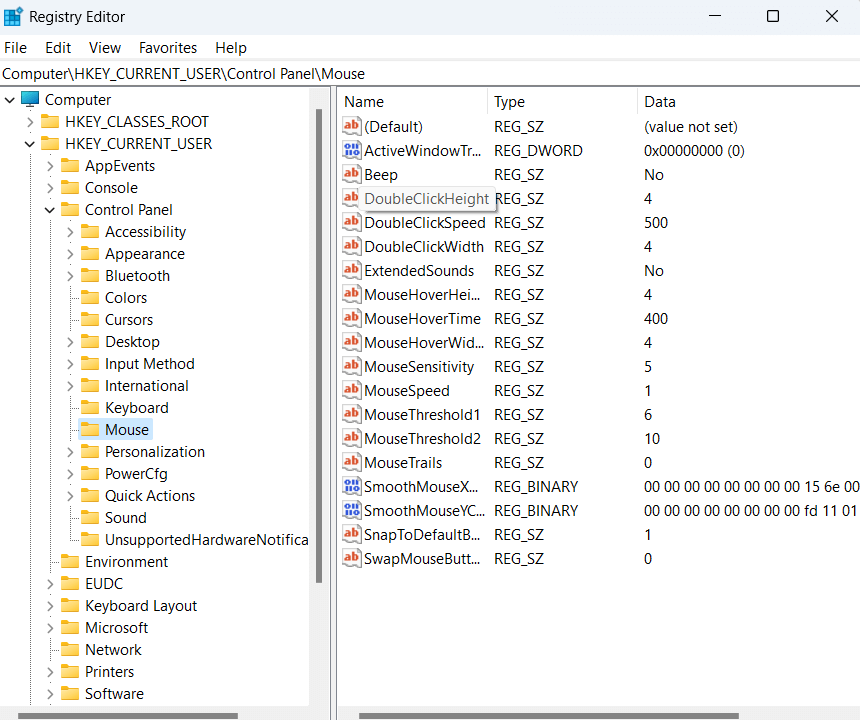Click the string icon for MouseSensitivity value
The width and height of the screenshot is (860, 720).
351,367
